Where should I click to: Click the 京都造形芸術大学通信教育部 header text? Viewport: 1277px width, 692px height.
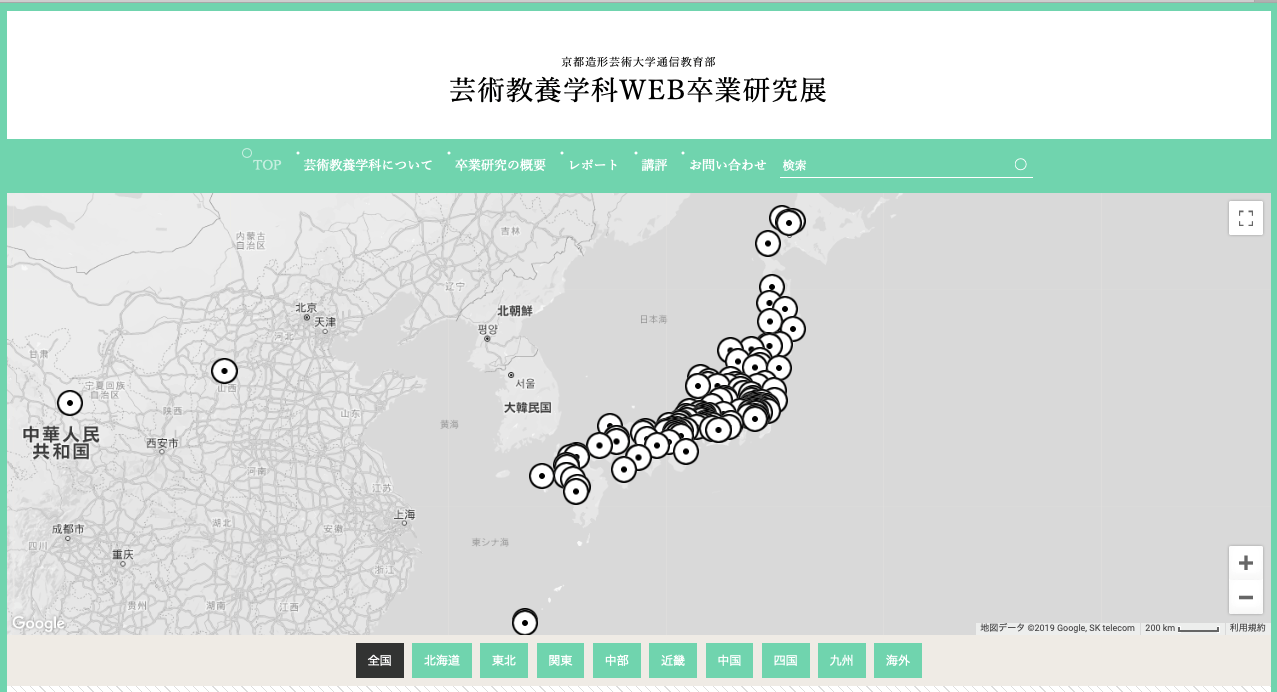(638, 61)
